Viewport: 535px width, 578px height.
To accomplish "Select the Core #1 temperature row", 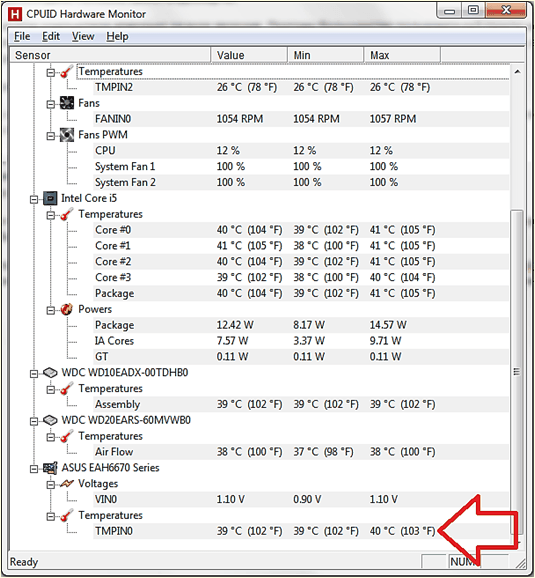I will [x=301, y=246].
